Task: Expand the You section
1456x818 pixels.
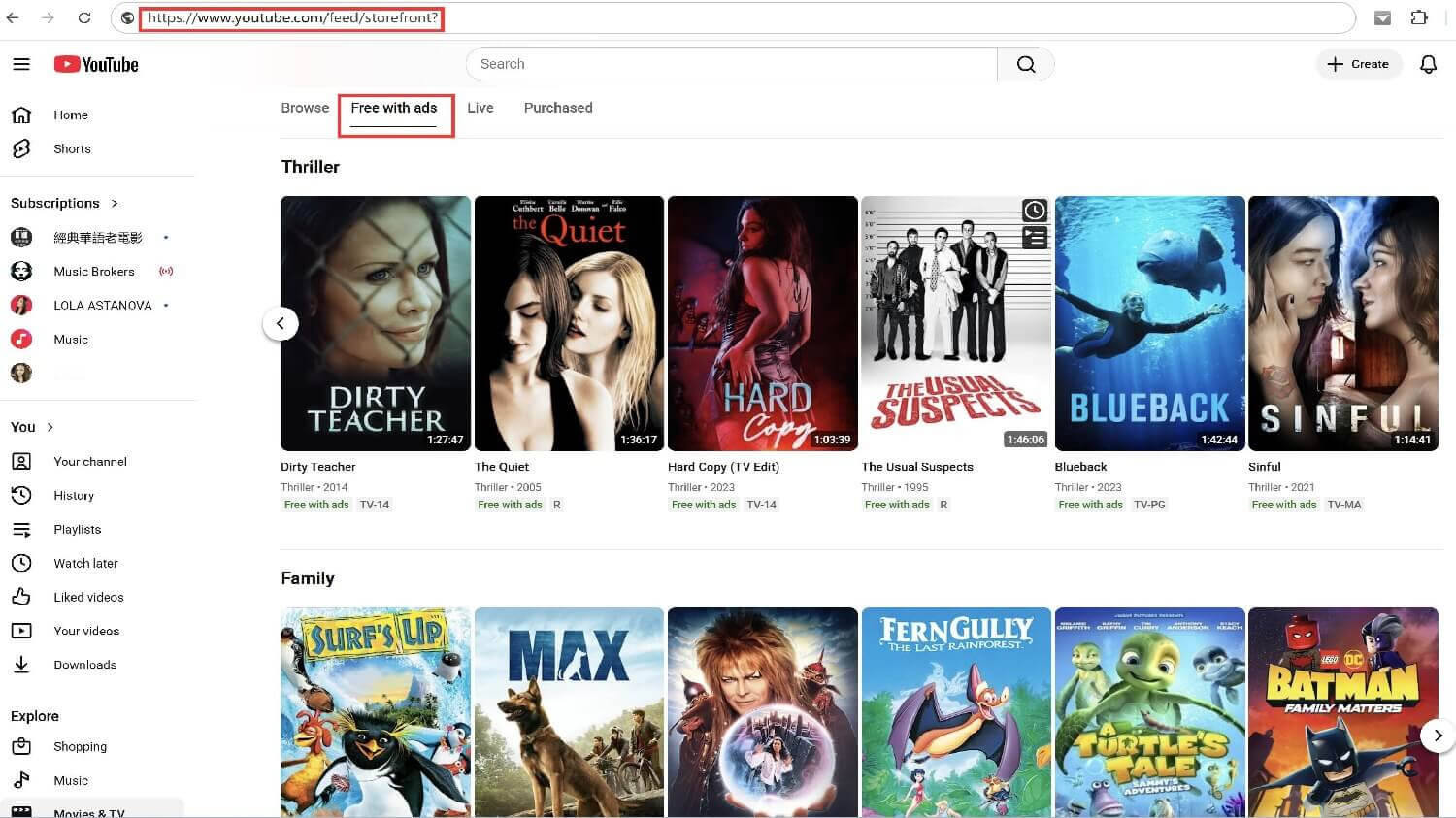Action: pos(32,427)
